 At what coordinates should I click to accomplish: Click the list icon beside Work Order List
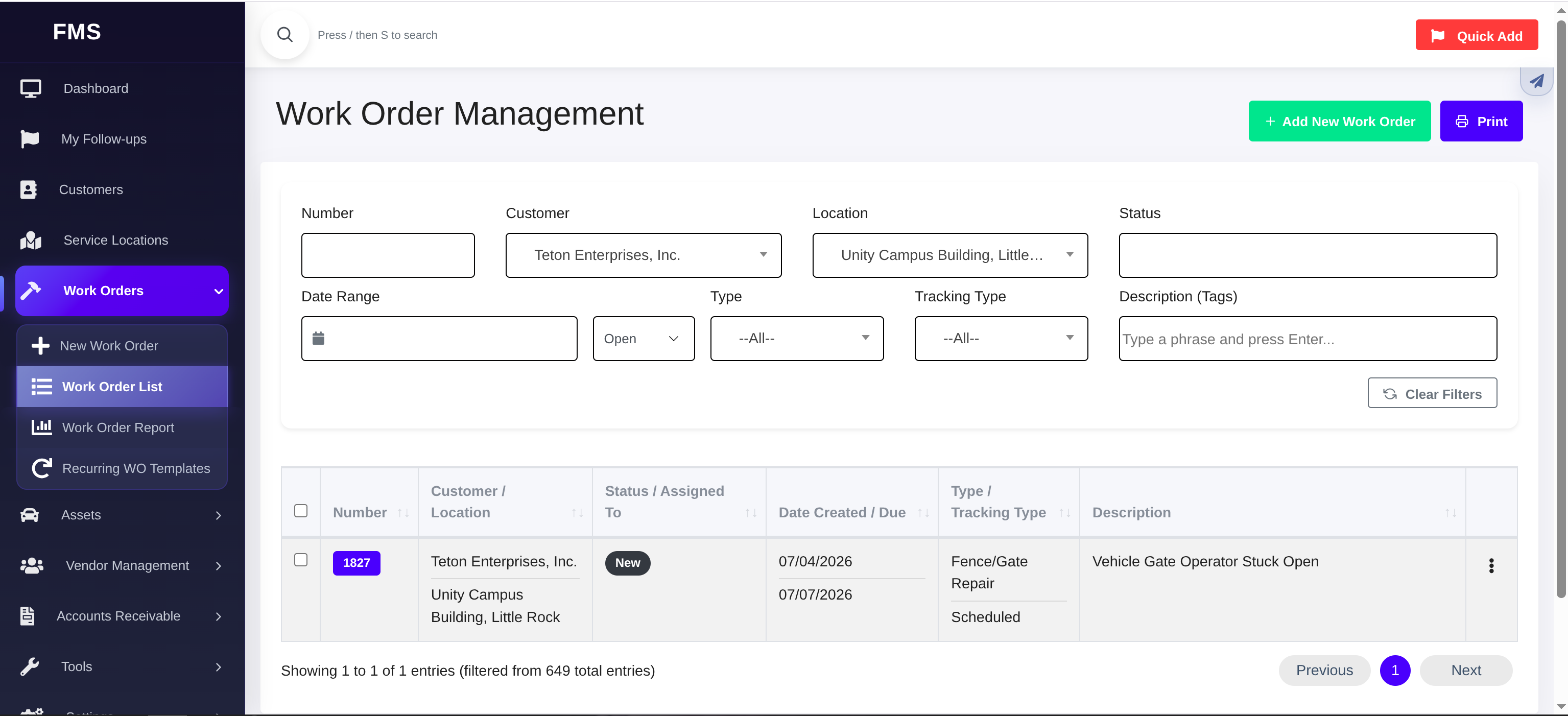tap(41, 387)
